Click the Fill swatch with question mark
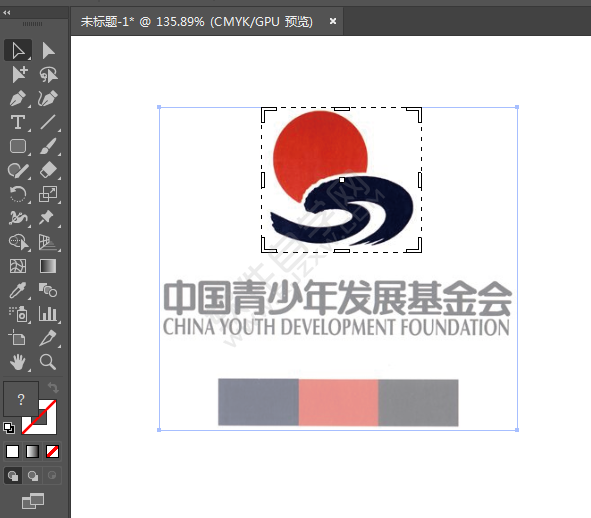This screenshot has width=591, height=518. (21, 399)
